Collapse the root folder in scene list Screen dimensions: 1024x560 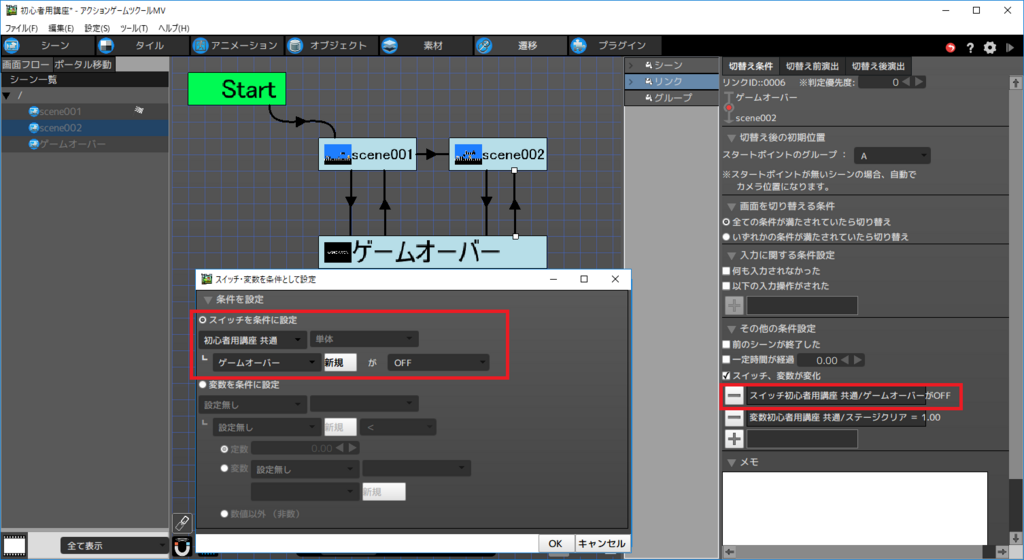7,96
